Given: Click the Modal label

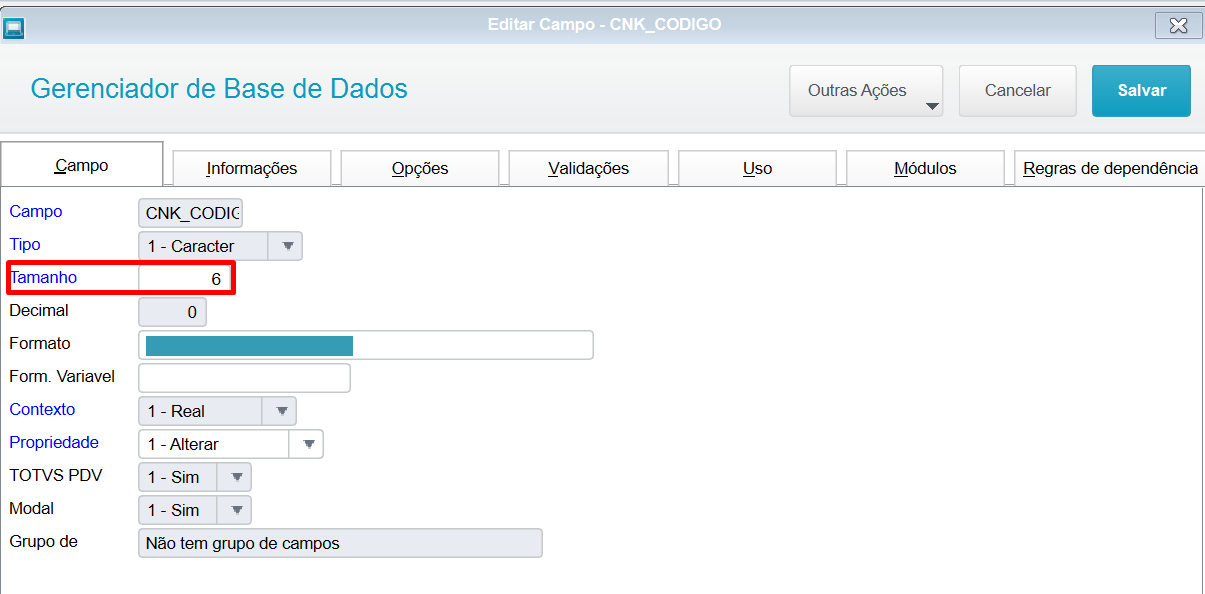Looking at the screenshot, I should click(31, 508).
